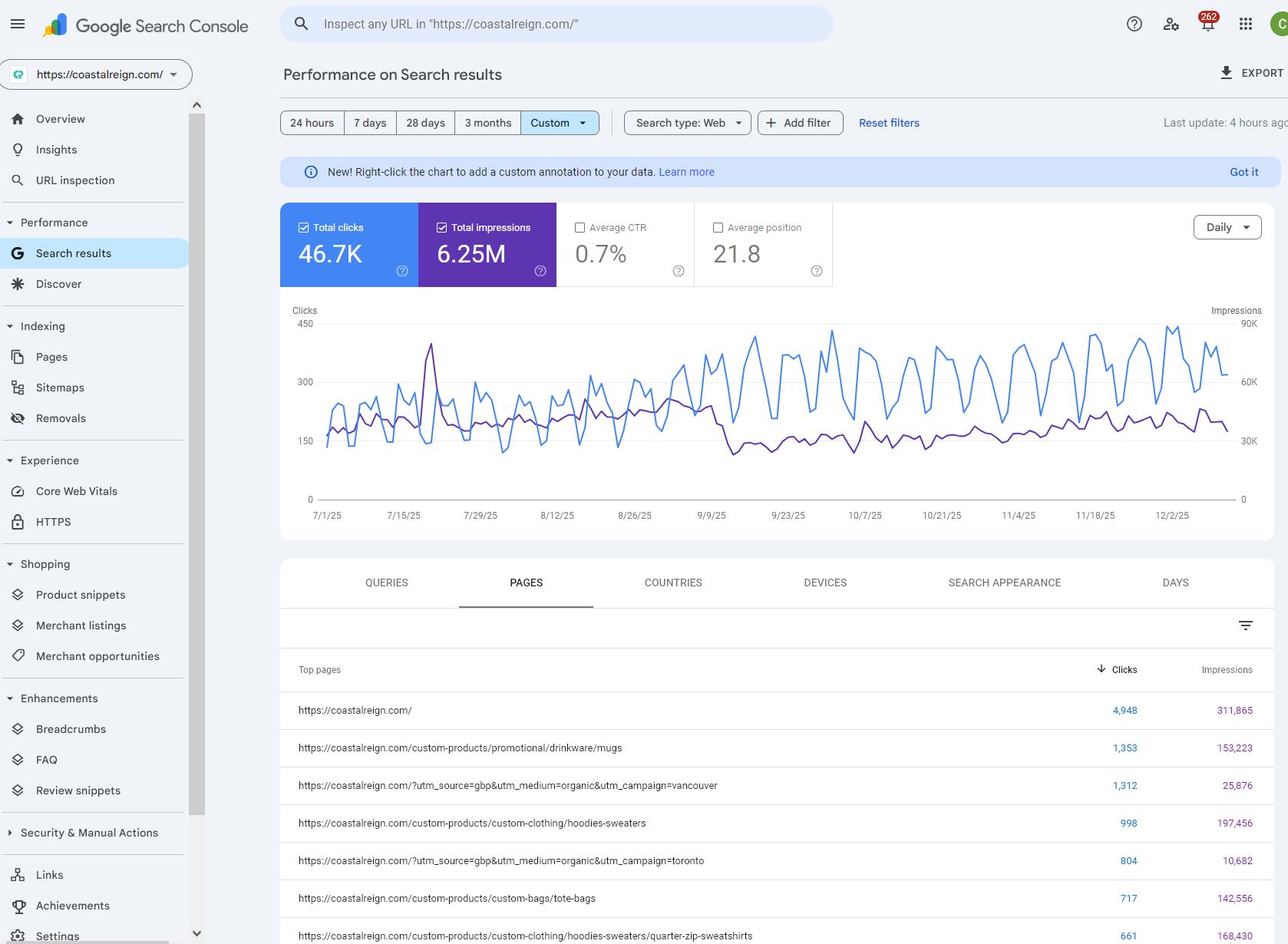Enable the Average CTR checkbox
The image size is (1288, 944).
click(x=580, y=228)
